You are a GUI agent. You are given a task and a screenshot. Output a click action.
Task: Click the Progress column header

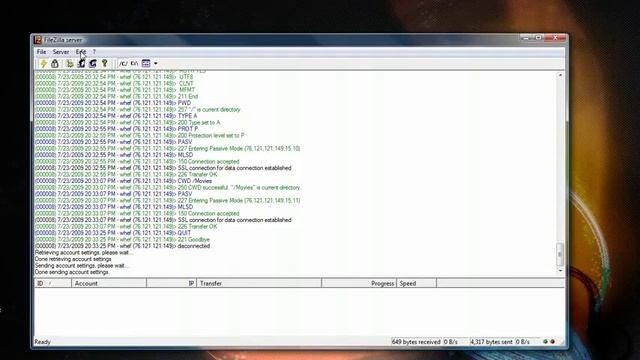tap(359, 283)
